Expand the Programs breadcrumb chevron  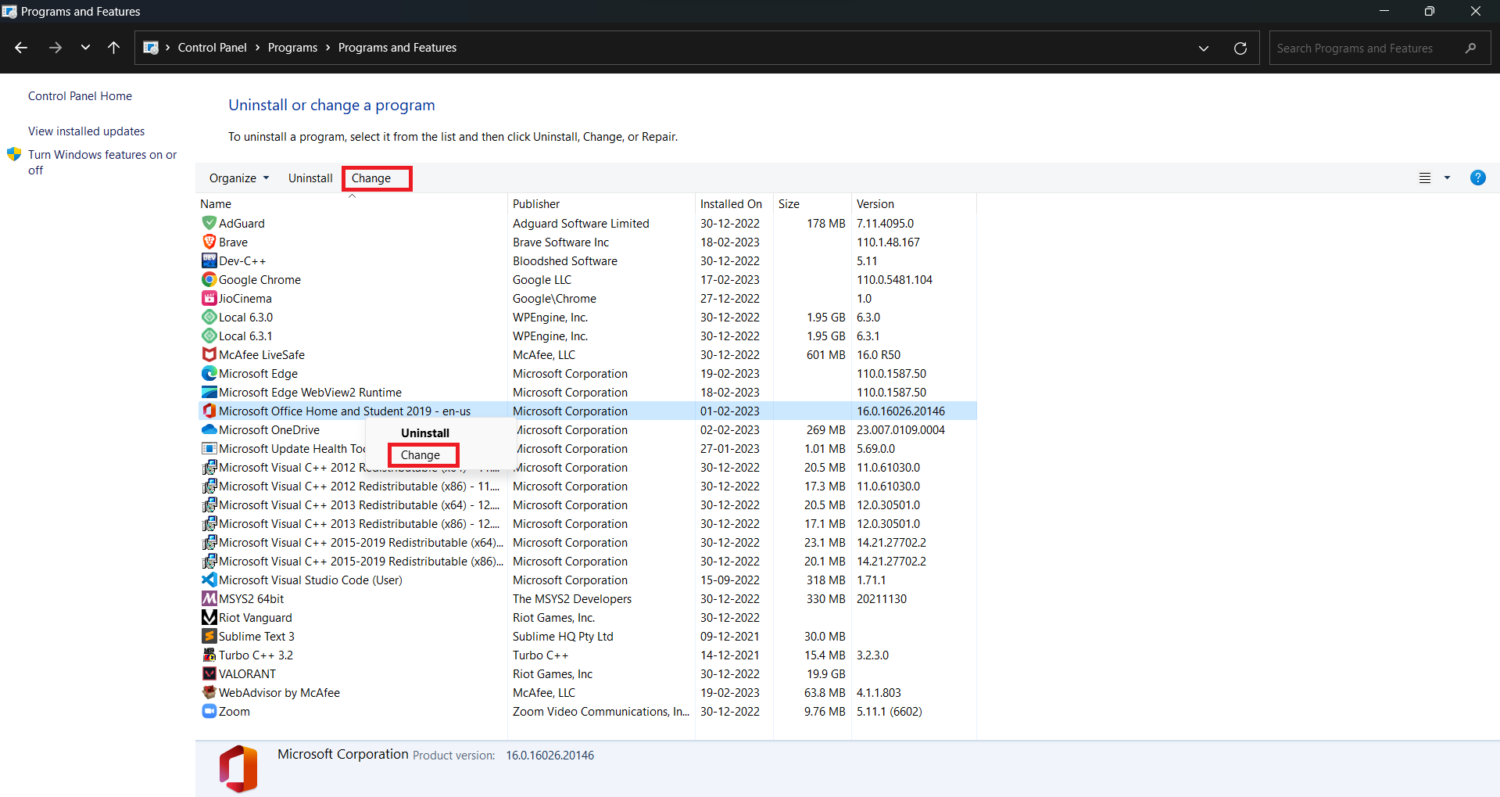[x=328, y=48]
